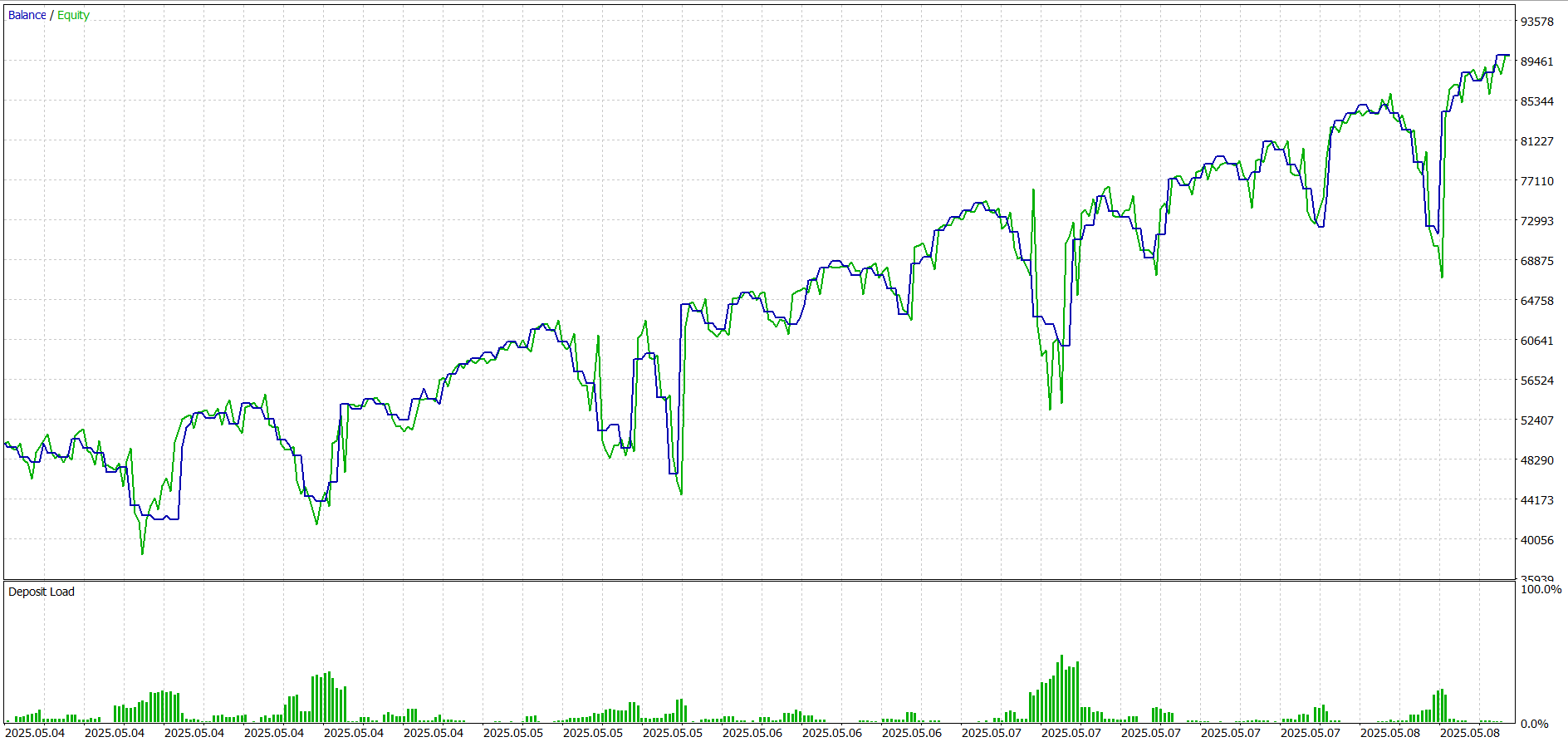Click the 100.0% deposit load label

click(x=1541, y=589)
